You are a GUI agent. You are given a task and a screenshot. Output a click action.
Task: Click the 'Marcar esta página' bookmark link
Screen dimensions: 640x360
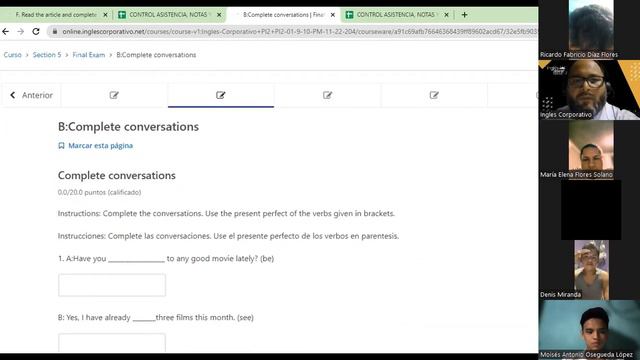point(96,146)
